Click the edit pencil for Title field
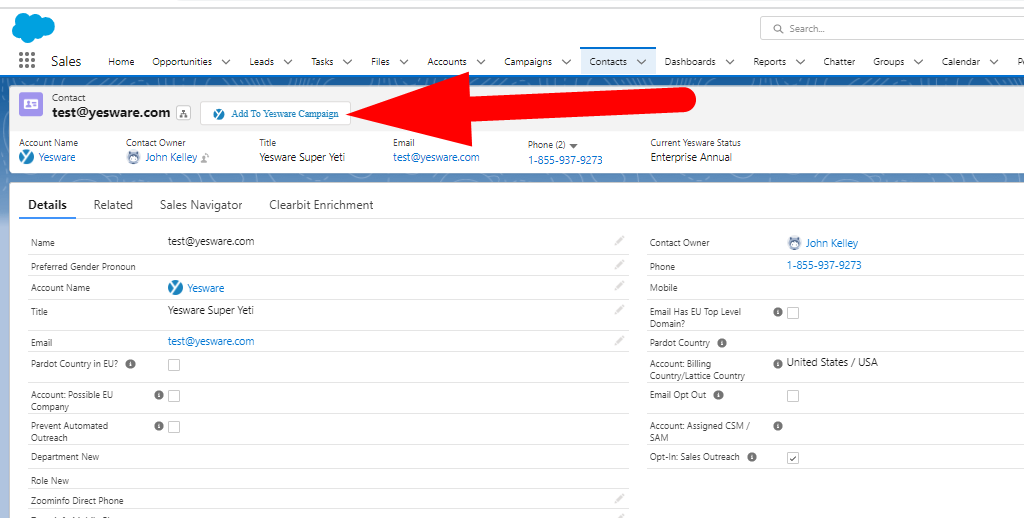The width and height of the screenshot is (1024, 518). tap(619, 310)
